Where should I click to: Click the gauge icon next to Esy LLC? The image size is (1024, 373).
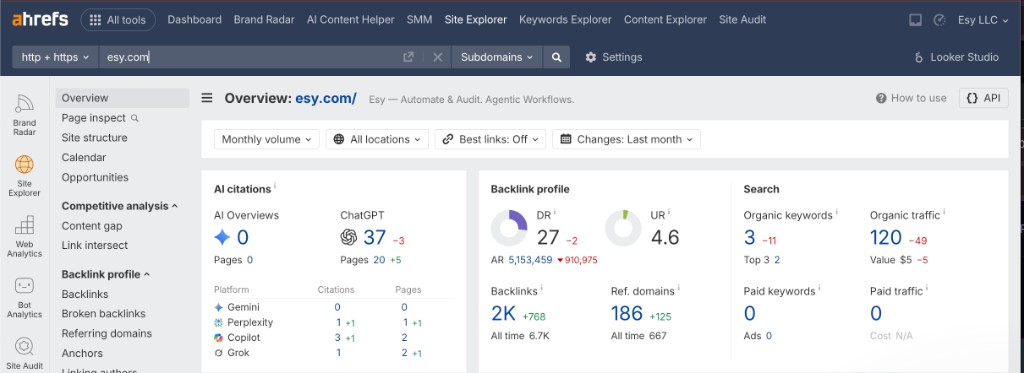(x=939, y=20)
